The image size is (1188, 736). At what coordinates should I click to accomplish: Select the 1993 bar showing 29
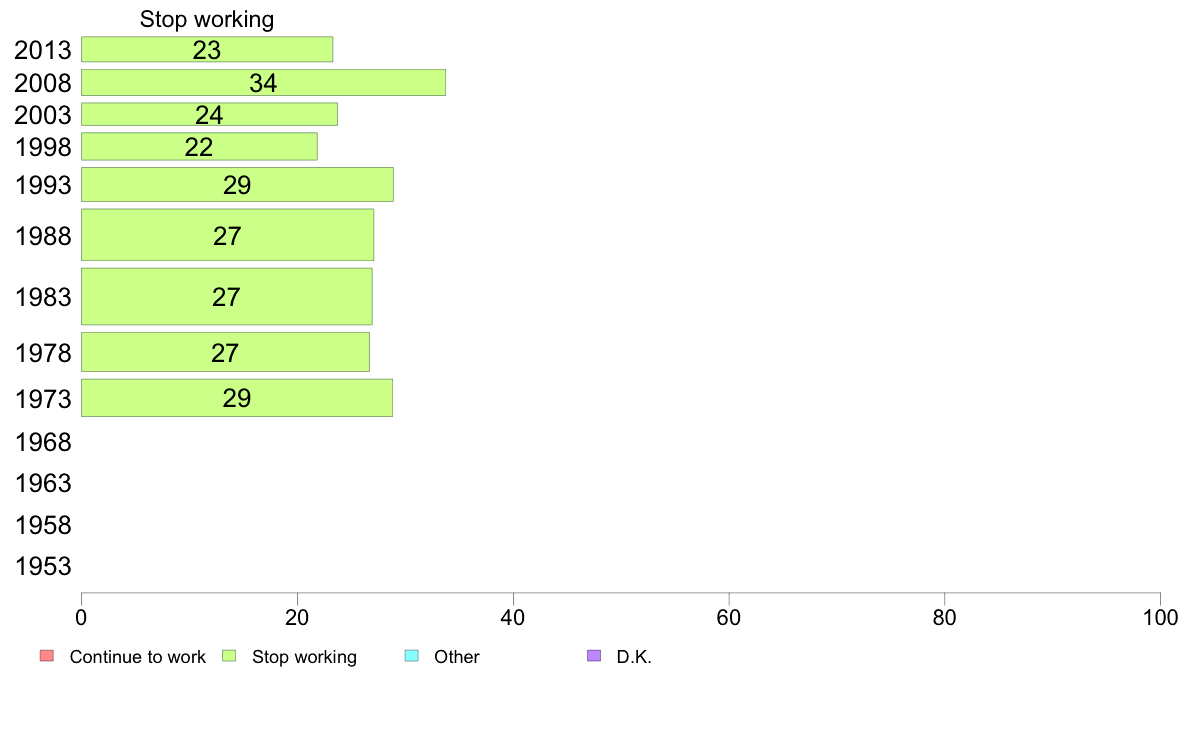[237, 185]
